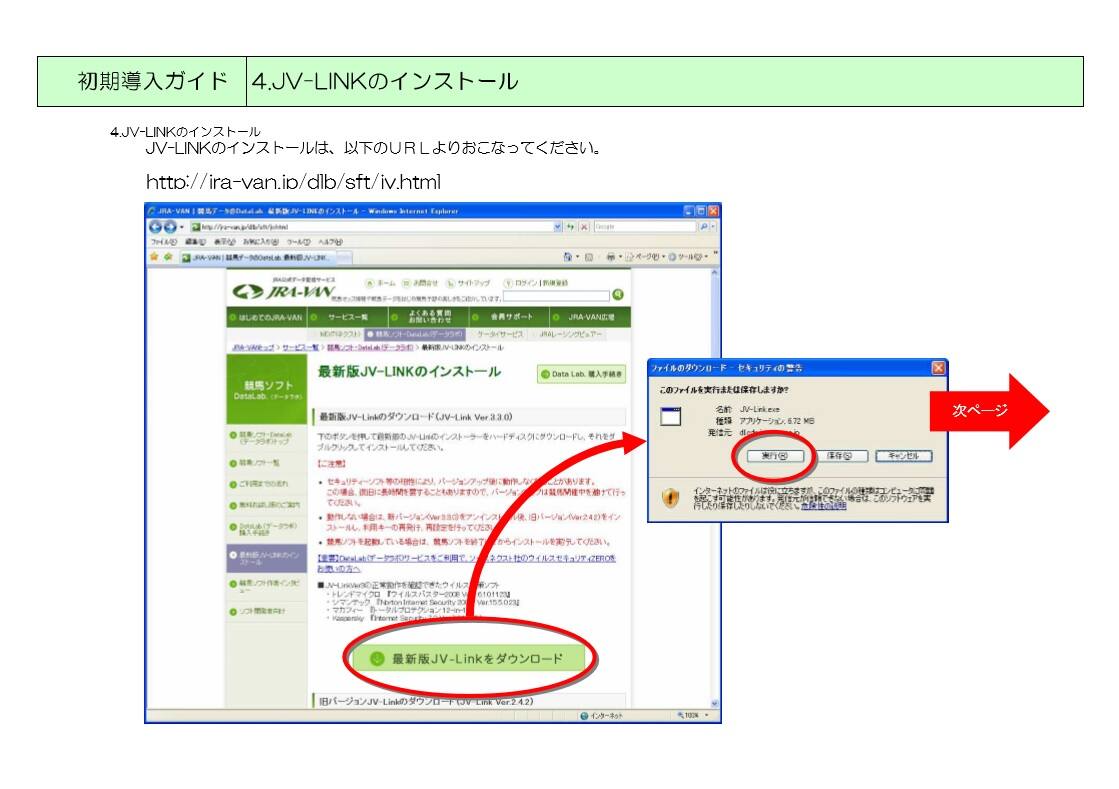
Task: Click the 保存(S) button in the download dialog
Action: (x=839, y=456)
